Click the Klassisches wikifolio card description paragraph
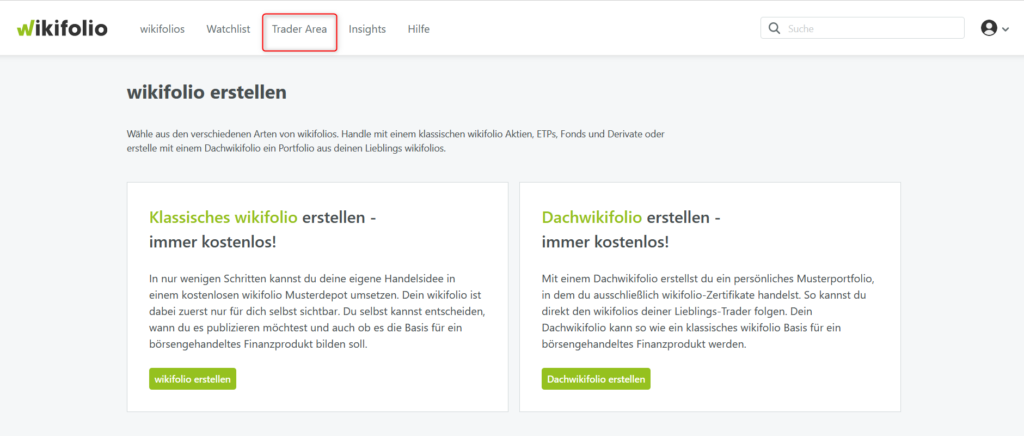The height and width of the screenshot is (436, 1024). click(x=315, y=310)
